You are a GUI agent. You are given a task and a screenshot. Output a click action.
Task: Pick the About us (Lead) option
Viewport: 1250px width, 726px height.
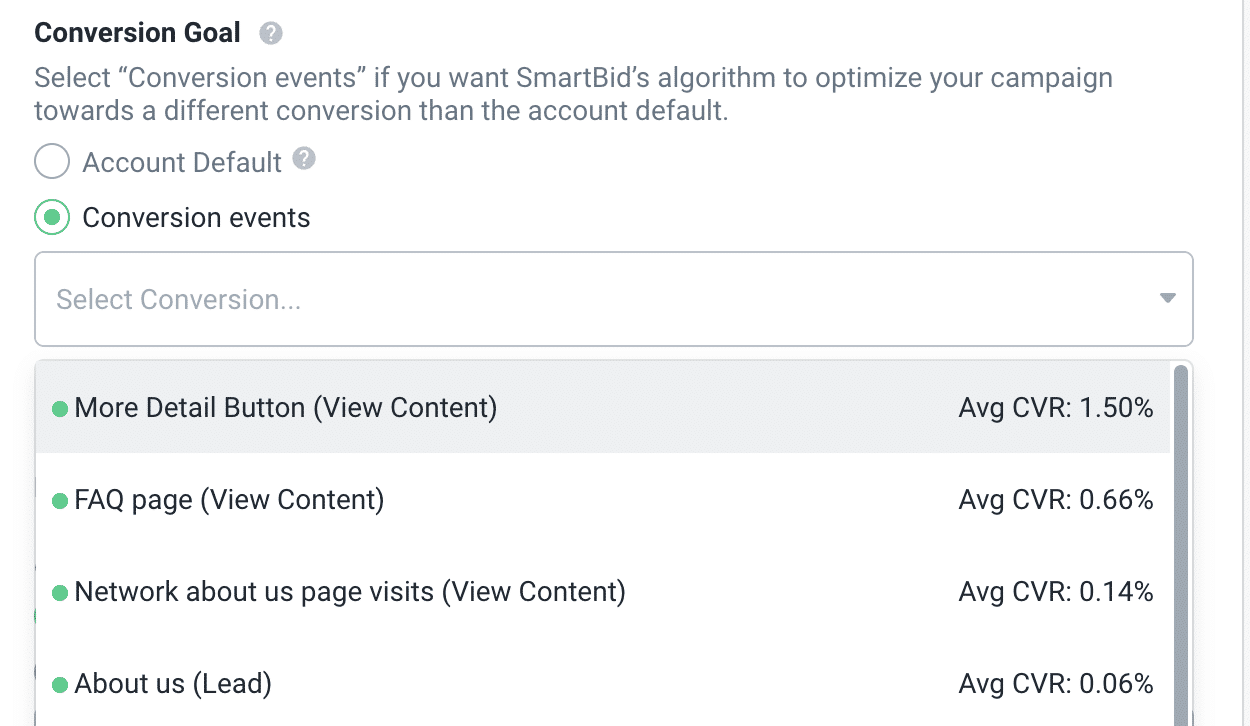[173, 684]
